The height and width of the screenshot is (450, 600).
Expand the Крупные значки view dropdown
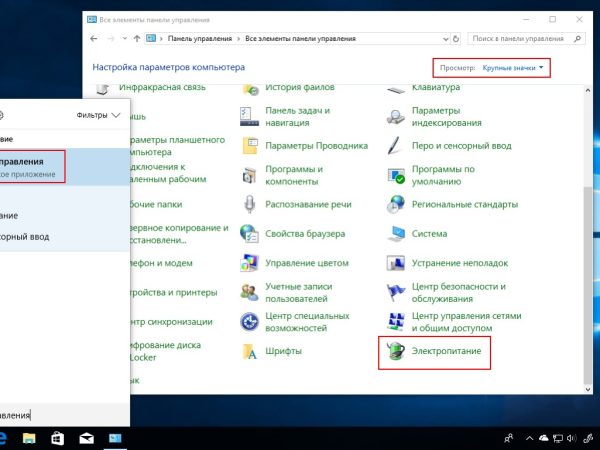515,68
